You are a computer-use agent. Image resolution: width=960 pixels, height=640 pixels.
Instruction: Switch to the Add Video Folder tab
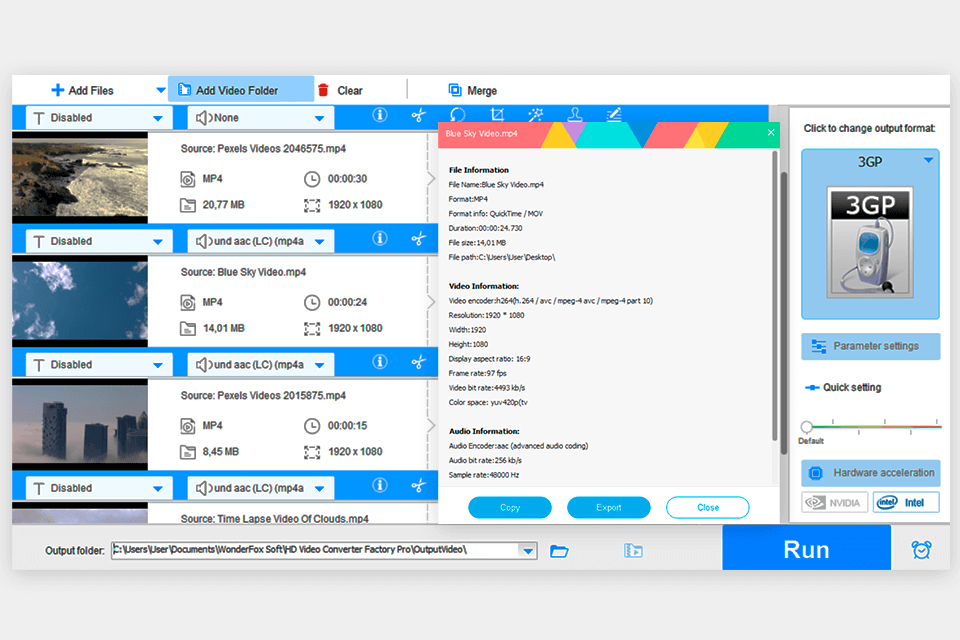pyautogui.click(x=241, y=89)
